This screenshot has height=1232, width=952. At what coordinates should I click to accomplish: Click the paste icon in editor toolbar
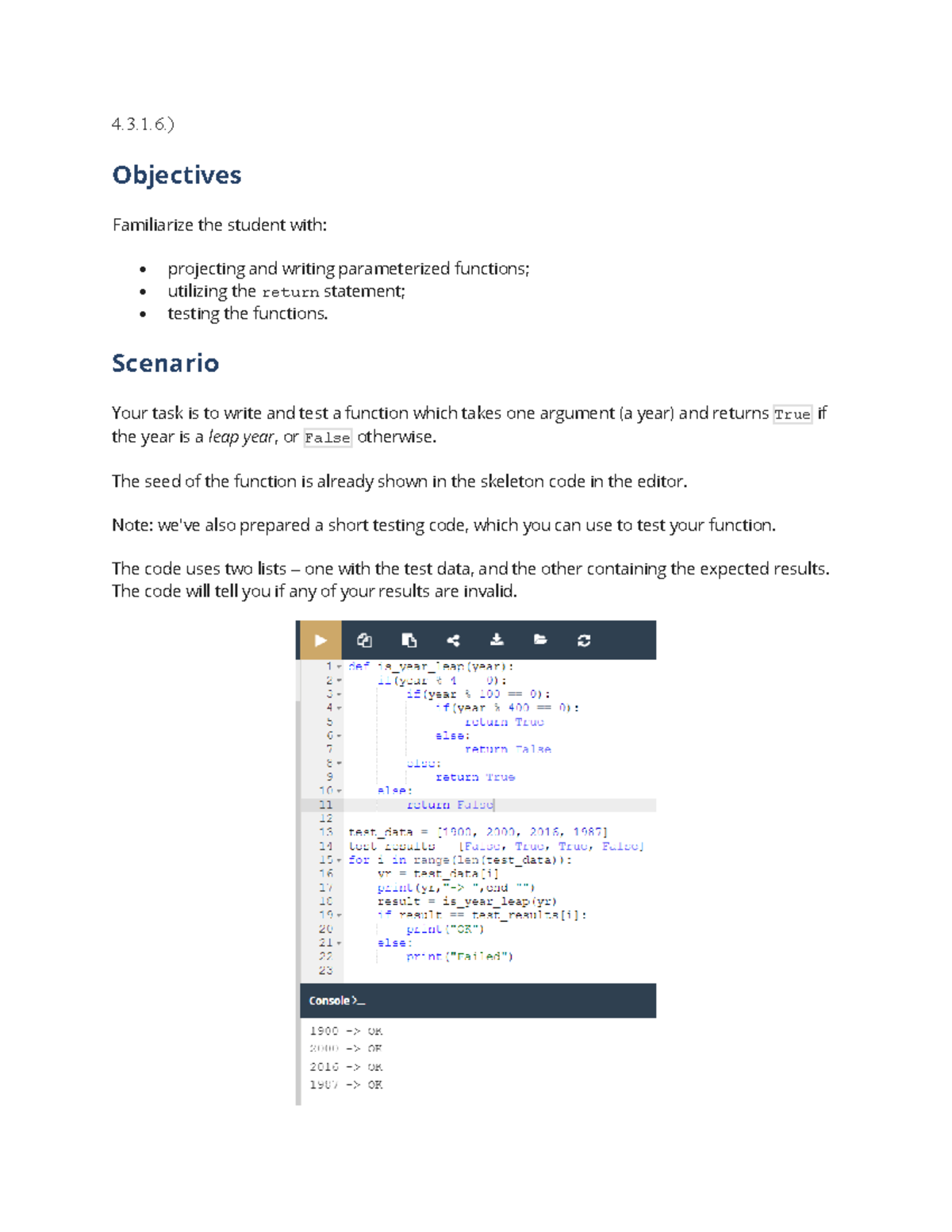[x=409, y=640]
